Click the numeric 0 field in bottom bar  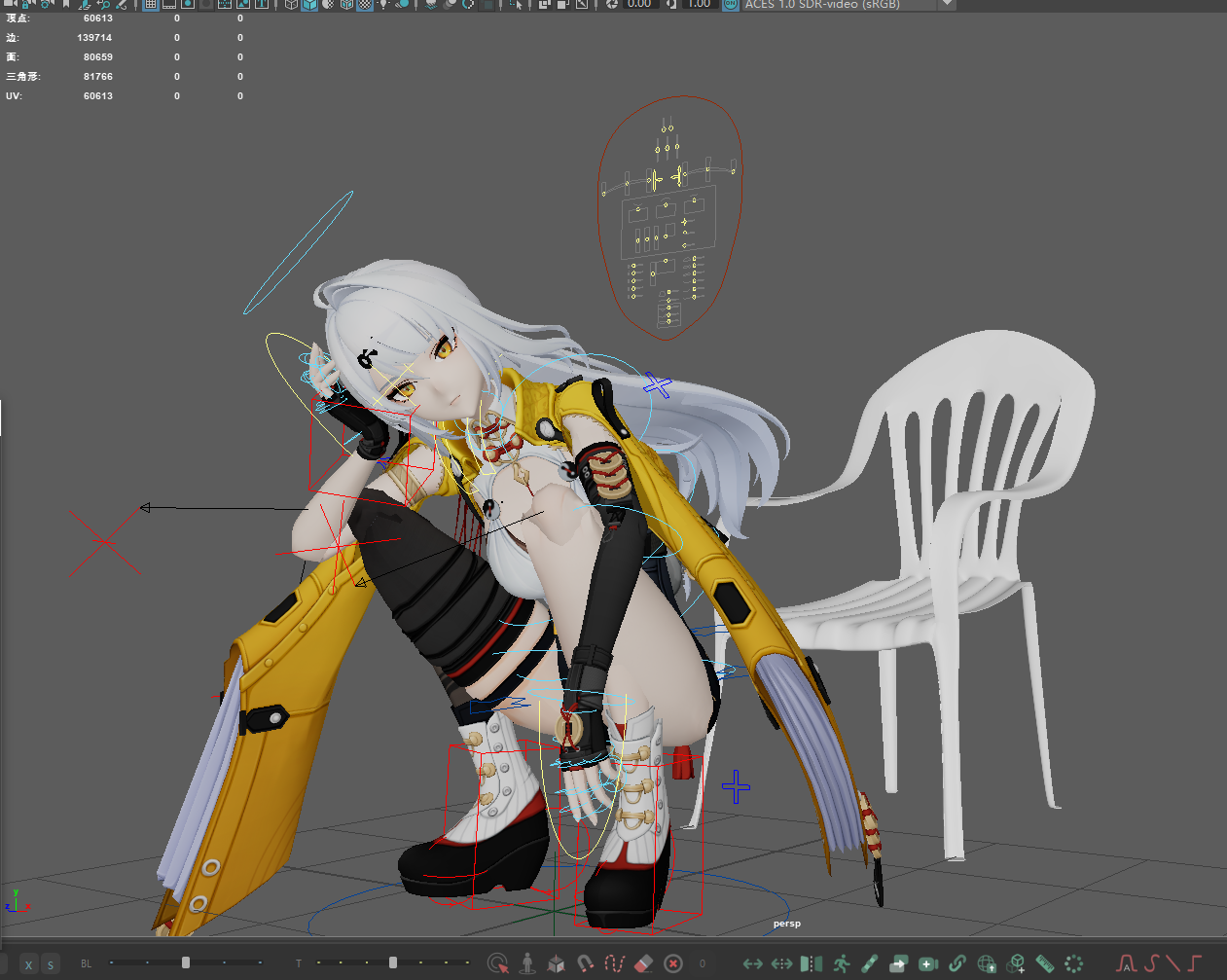(x=703, y=963)
